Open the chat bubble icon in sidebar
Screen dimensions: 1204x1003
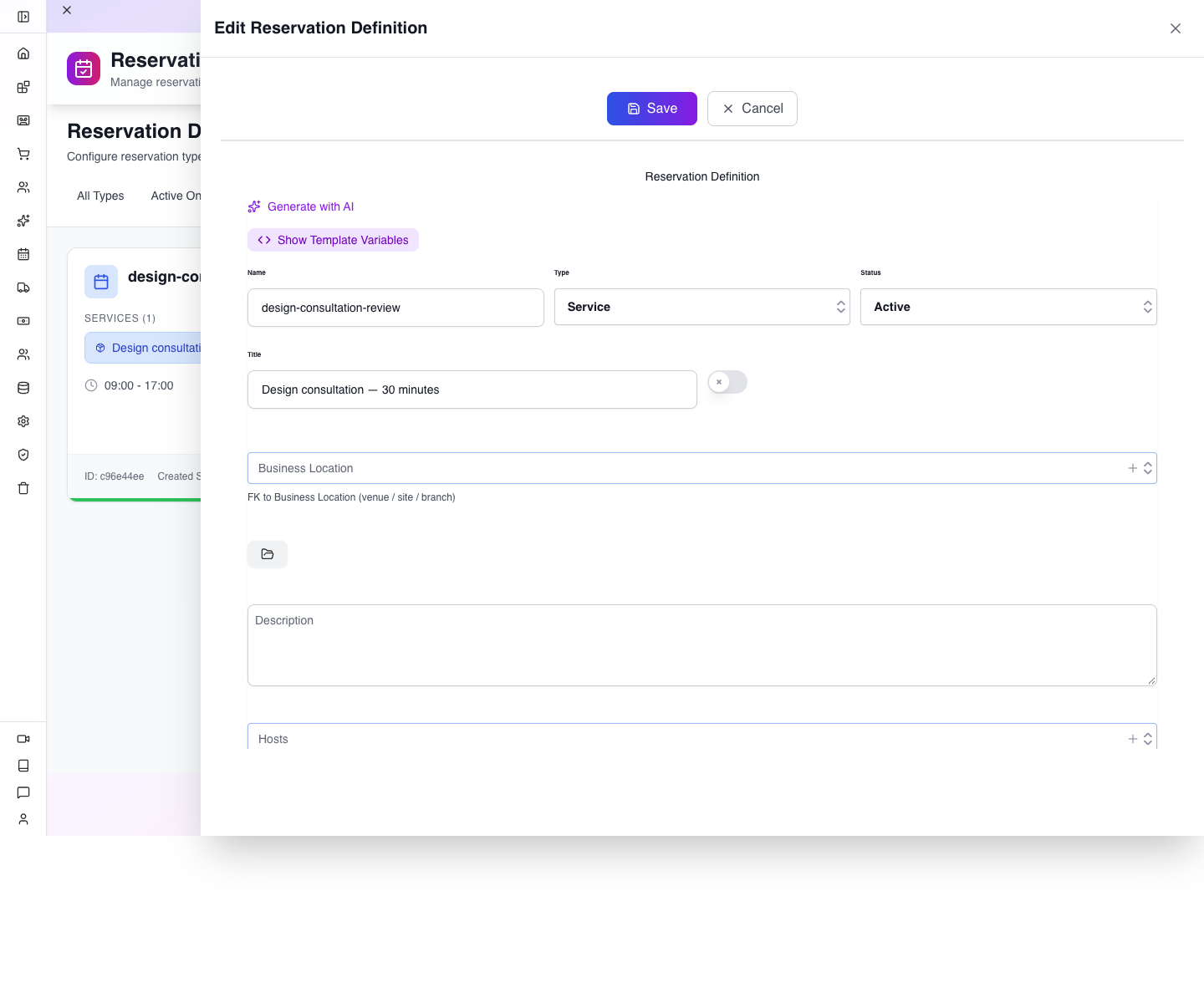(x=23, y=792)
